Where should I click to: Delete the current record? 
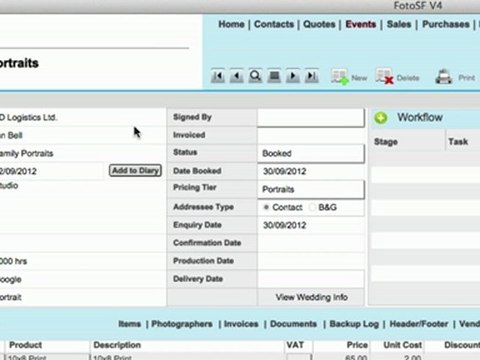[397, 77]
